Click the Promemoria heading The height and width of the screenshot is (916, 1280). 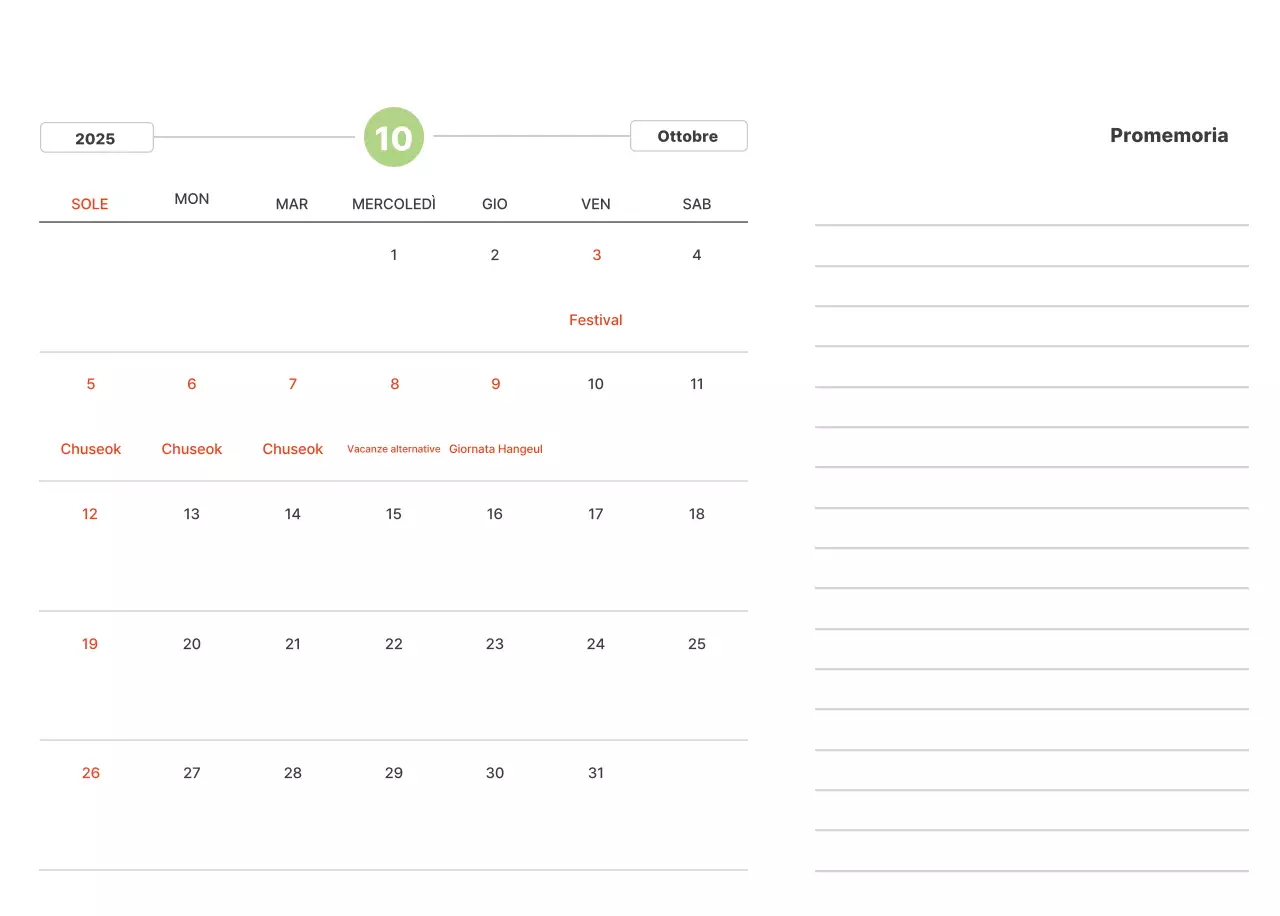pos(1168,136)
